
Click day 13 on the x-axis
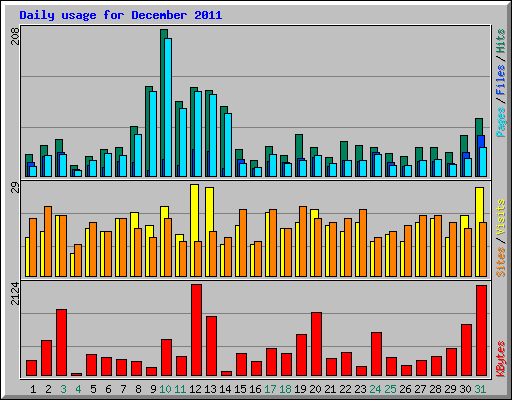pyautogui.click(x=210, y=389)
